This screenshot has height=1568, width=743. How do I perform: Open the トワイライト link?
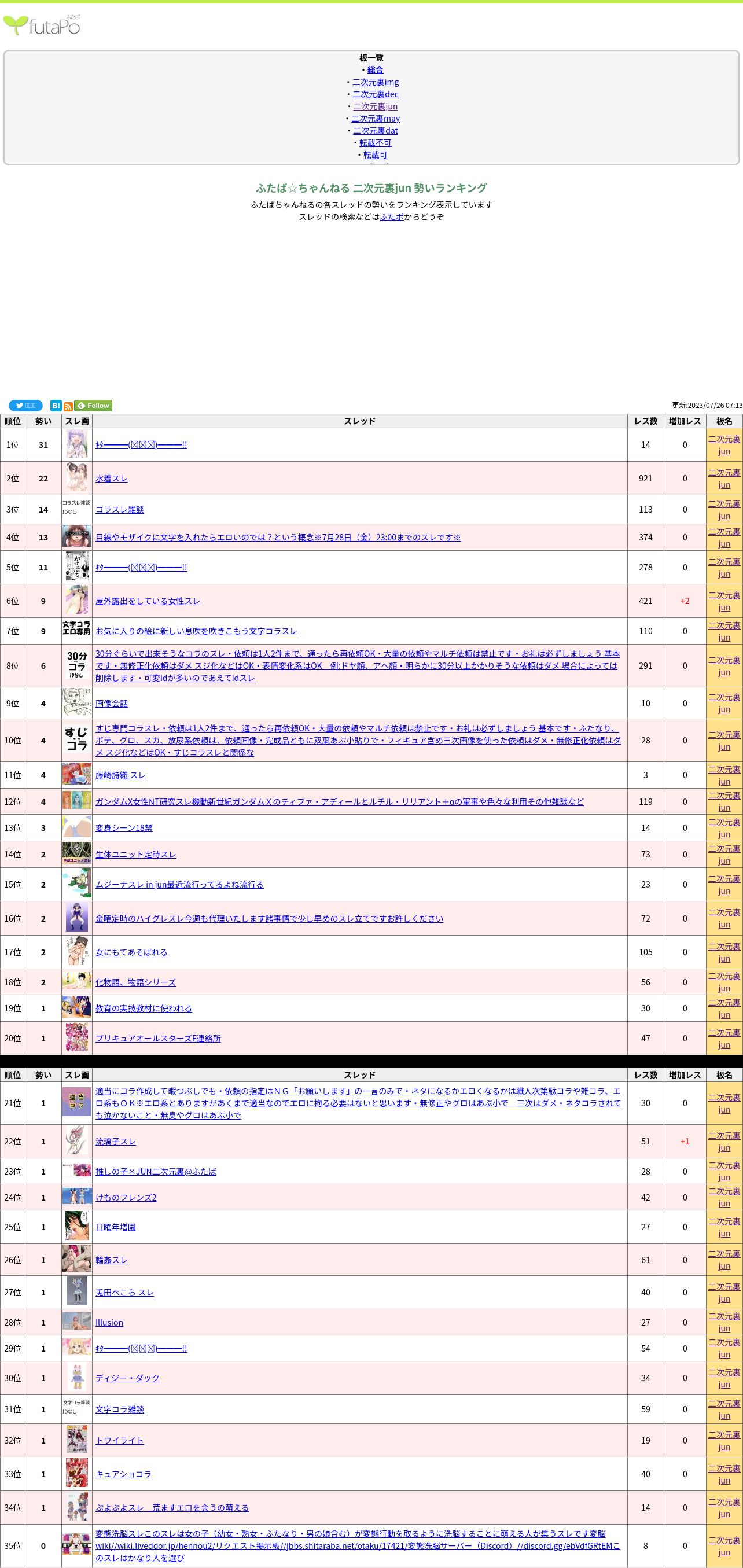[120, 1440]
